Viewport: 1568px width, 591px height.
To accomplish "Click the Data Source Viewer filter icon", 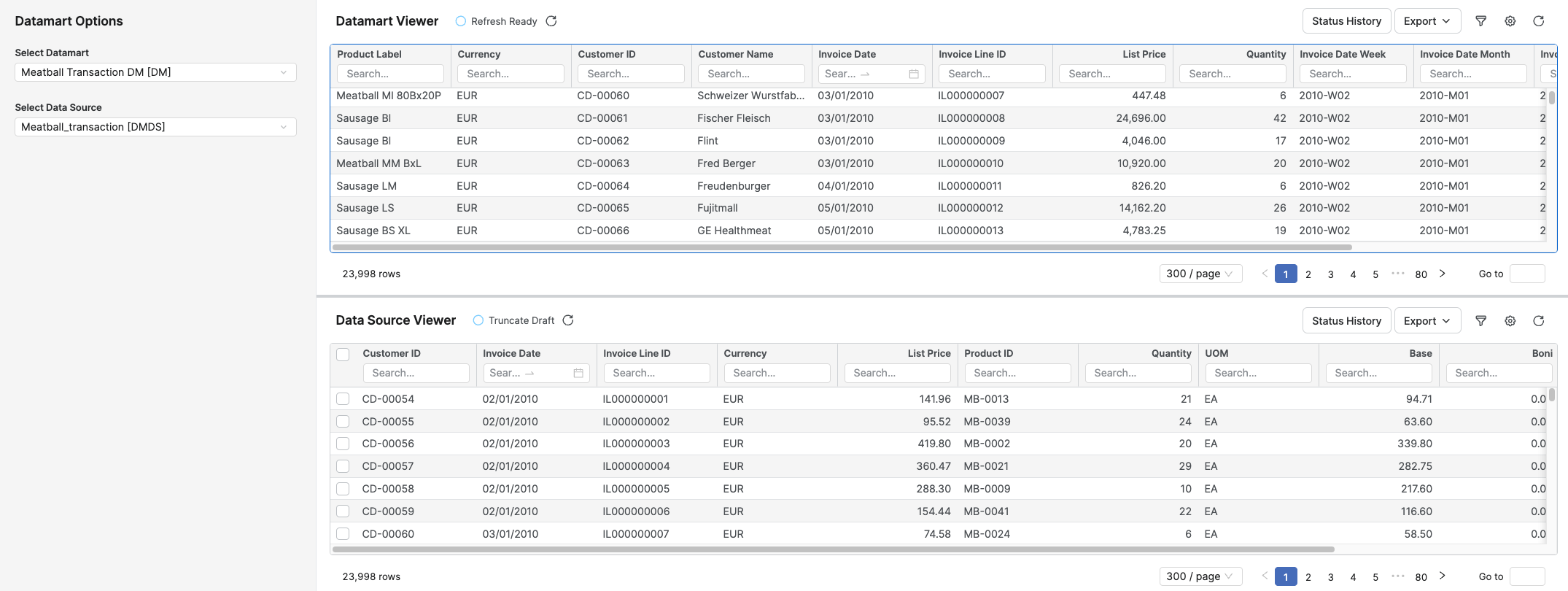I will click(x=1480, y=321).
